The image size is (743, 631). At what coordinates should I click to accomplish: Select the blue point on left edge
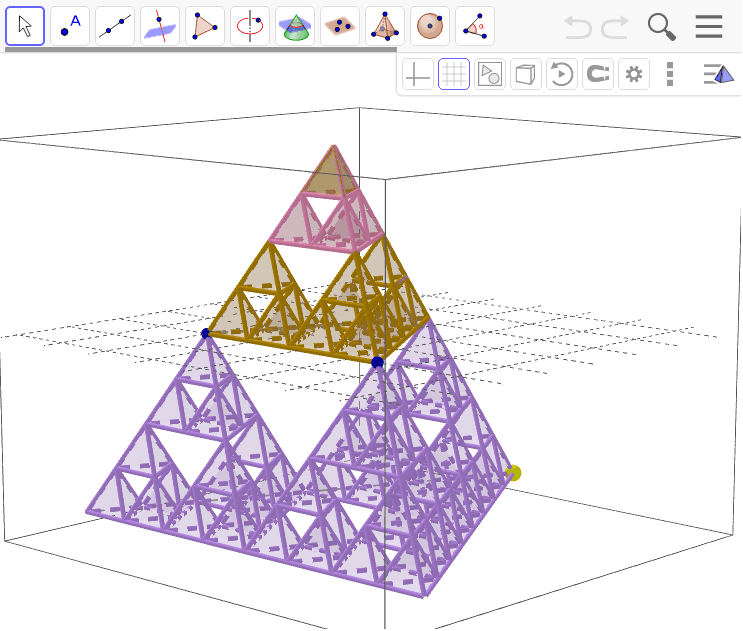click(x=205, y=334)
